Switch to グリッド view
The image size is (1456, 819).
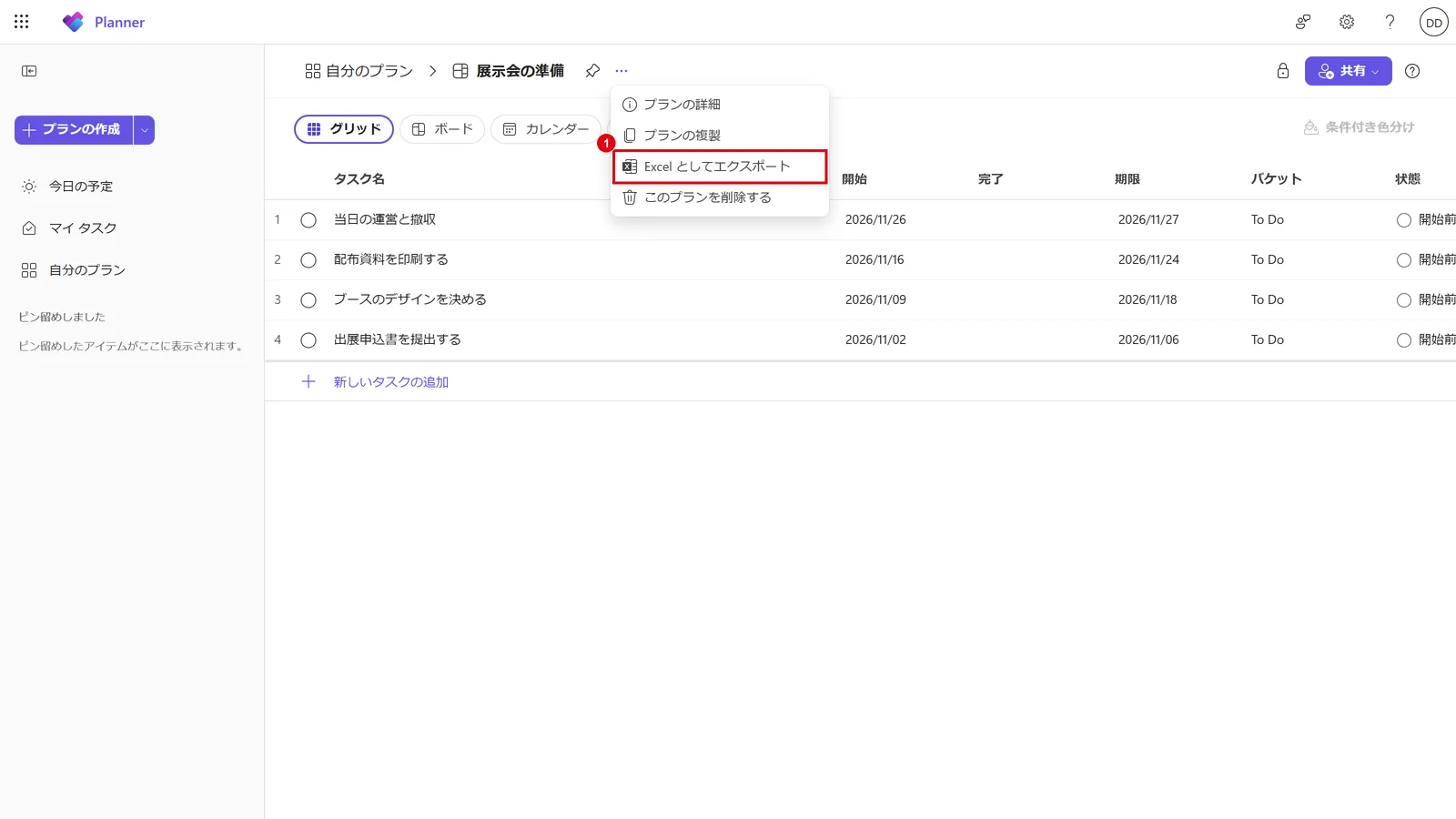coord(344,129)
